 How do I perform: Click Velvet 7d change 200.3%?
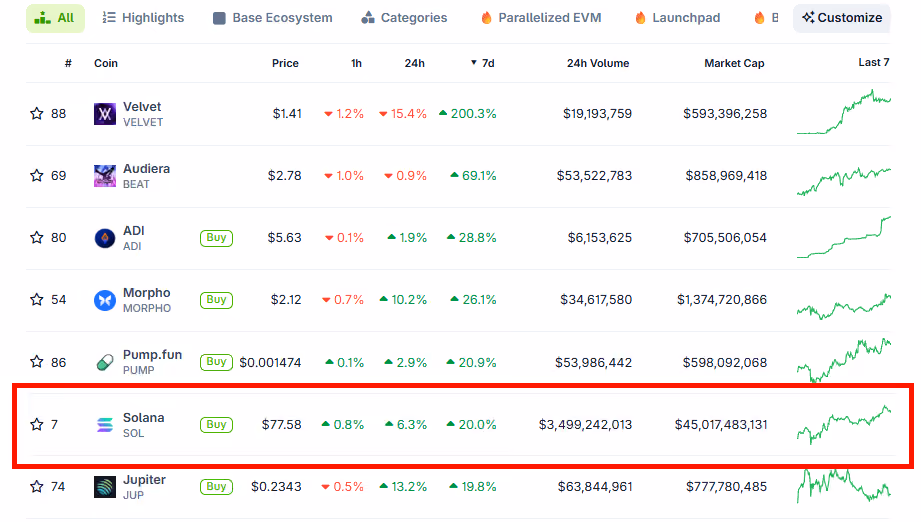pos(468,114)
